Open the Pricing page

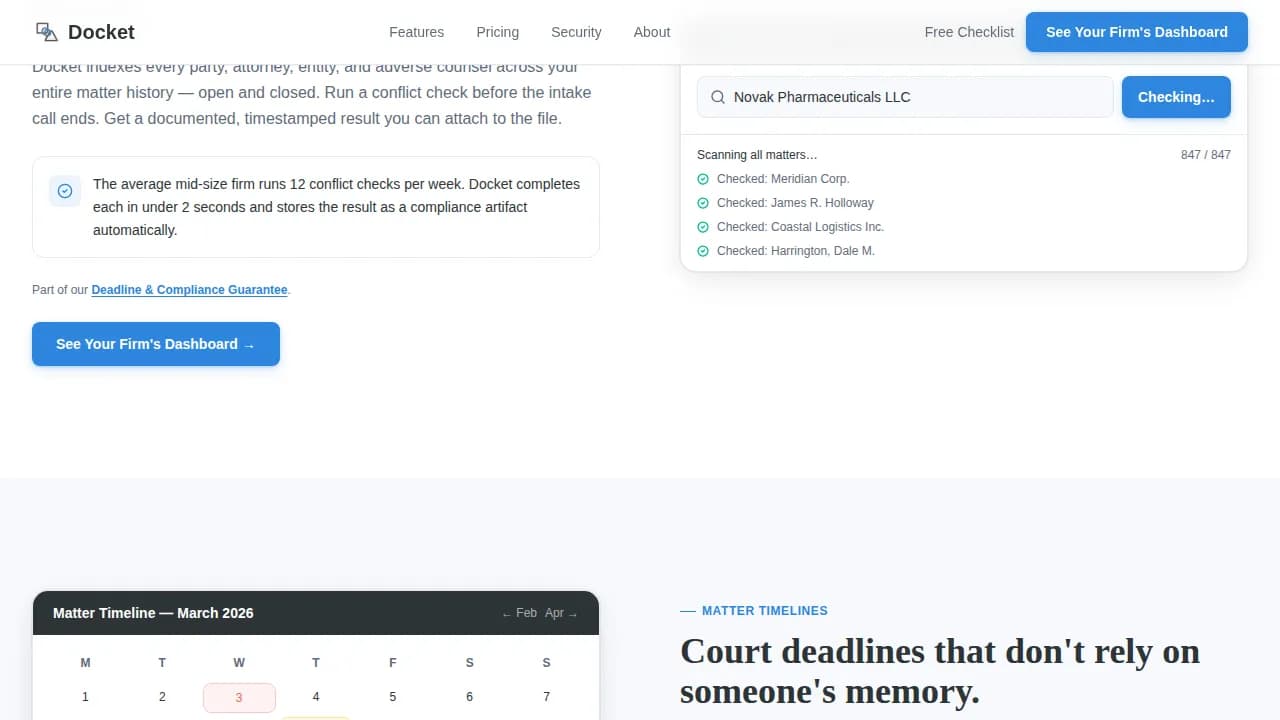(x=497, y=31)
